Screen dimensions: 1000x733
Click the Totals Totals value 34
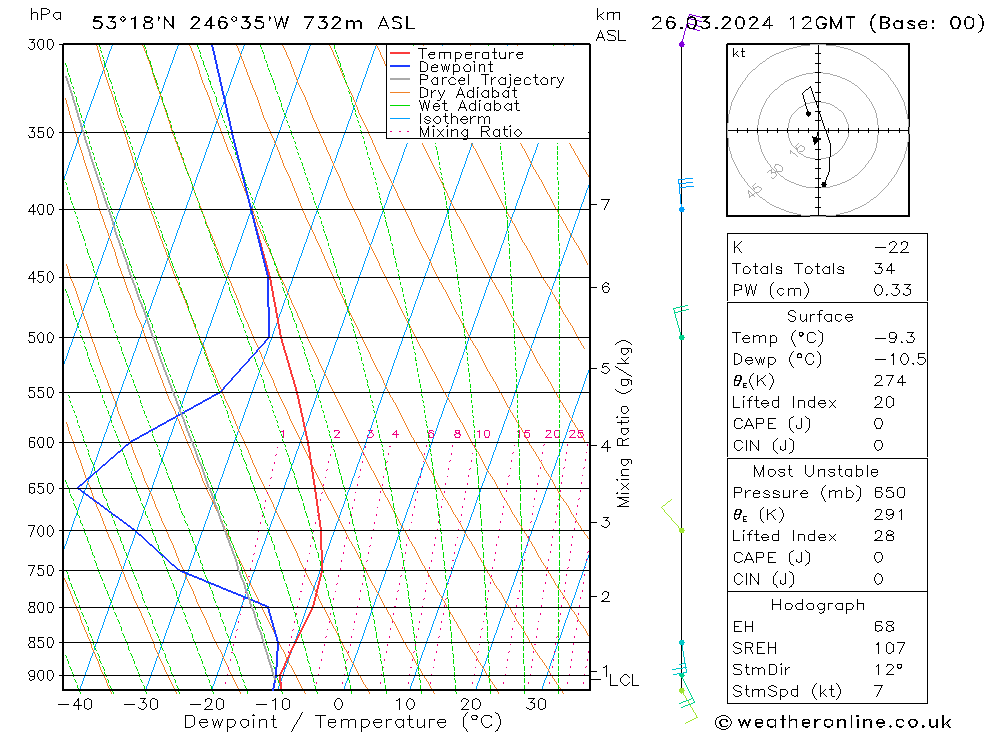(x=885, y=269)
